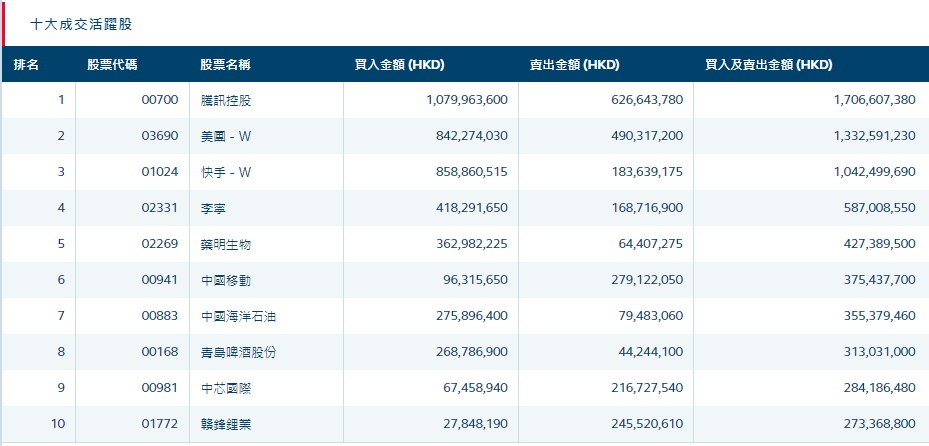The width and height of the screenshot is (929, 446).
Task: Click the 賣出金額 (HKD) column header
Action: 574,65
